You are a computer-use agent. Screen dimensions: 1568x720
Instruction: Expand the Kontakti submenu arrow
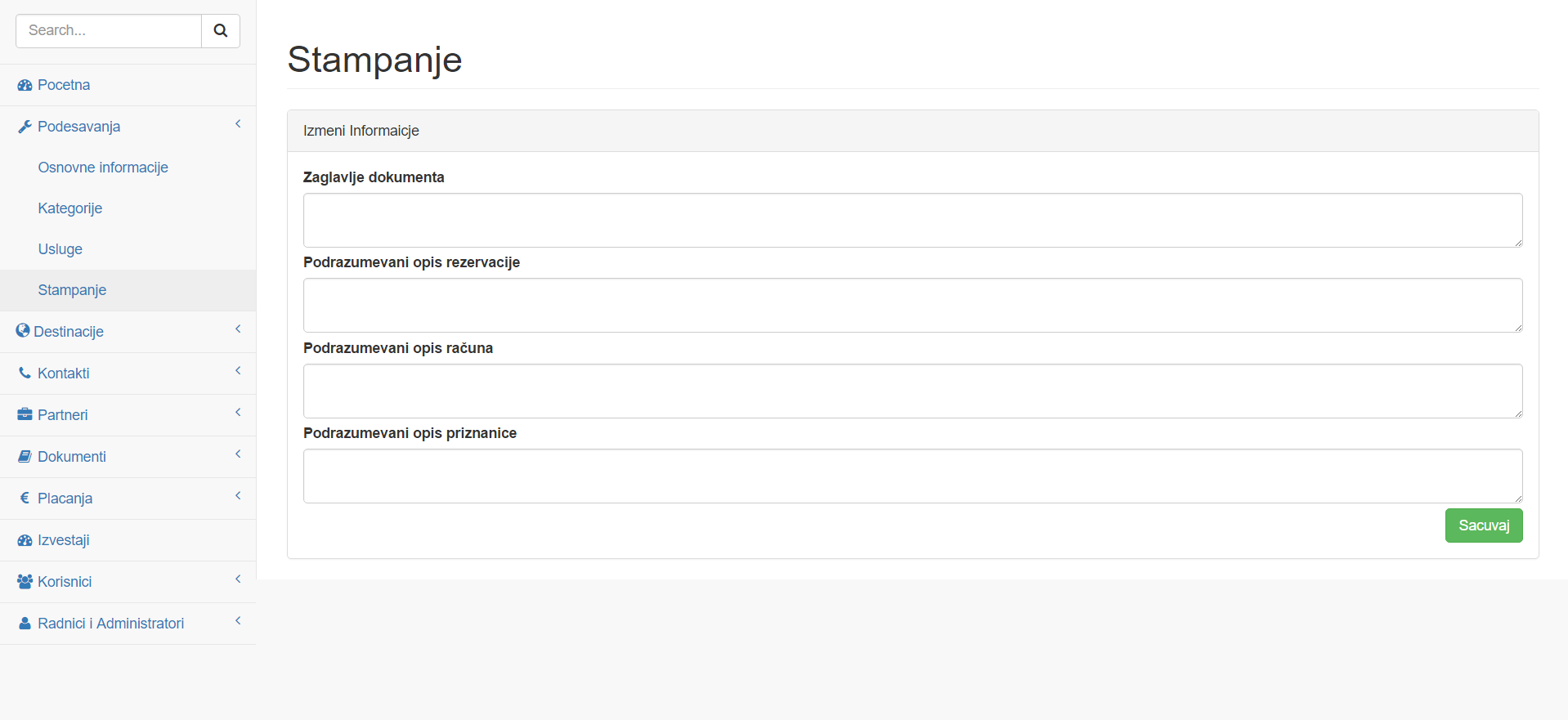point(238,371)
